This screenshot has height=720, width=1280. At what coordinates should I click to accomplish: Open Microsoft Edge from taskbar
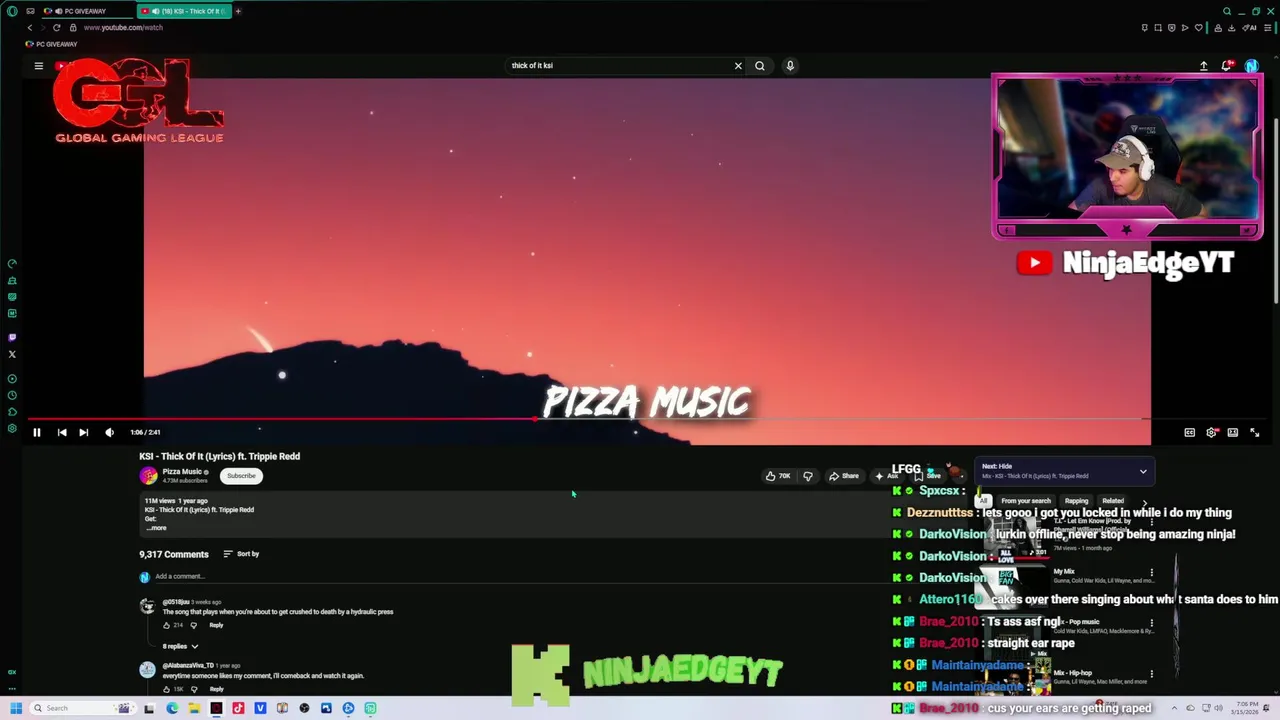171,708
